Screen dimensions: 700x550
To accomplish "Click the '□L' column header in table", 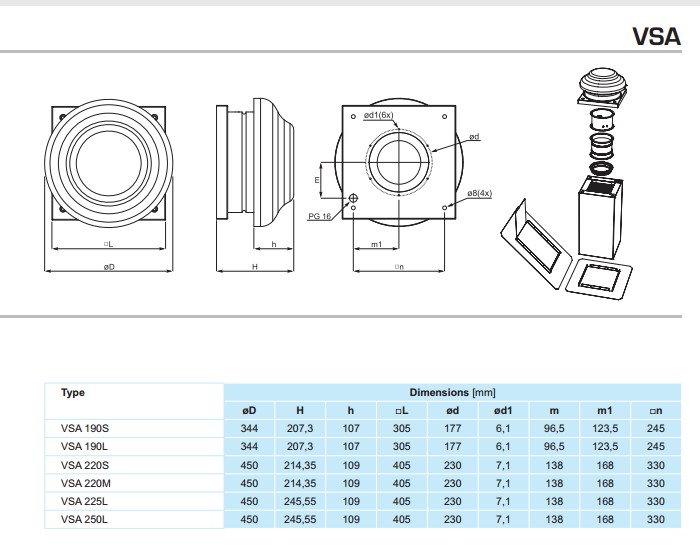I will [x=402, y=410].
